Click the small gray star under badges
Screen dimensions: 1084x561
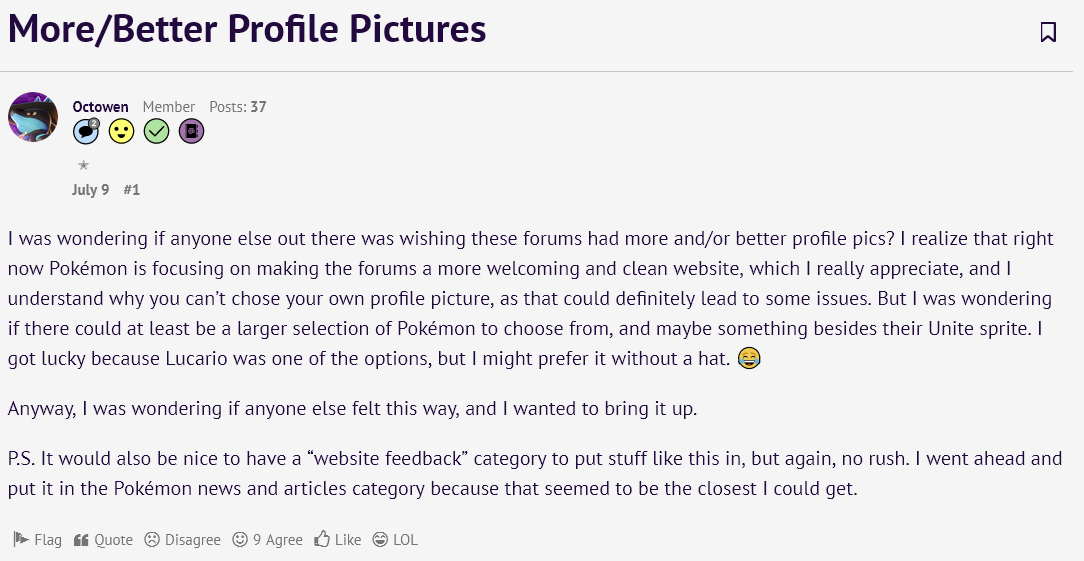[x=83, y=165]
